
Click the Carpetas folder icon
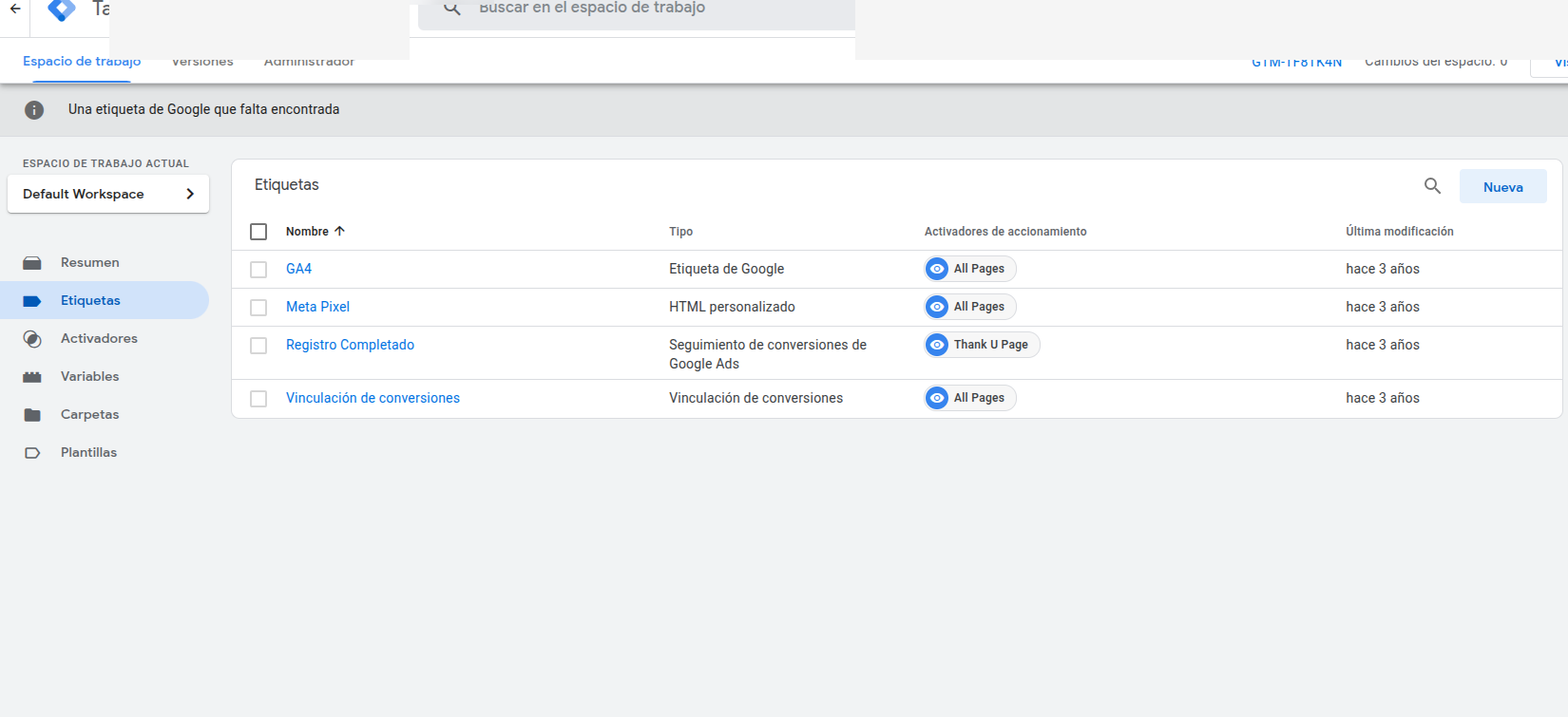coord(32,415)
